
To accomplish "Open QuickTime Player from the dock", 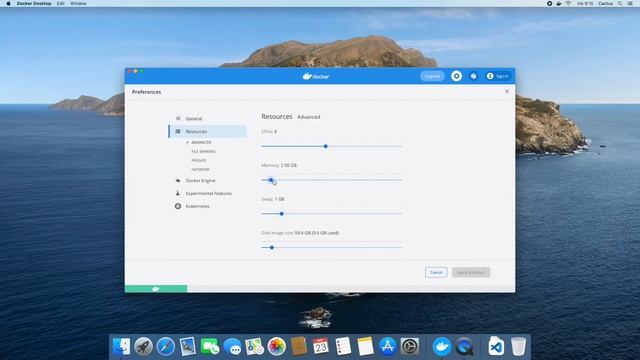I will (x=464, y=347).
